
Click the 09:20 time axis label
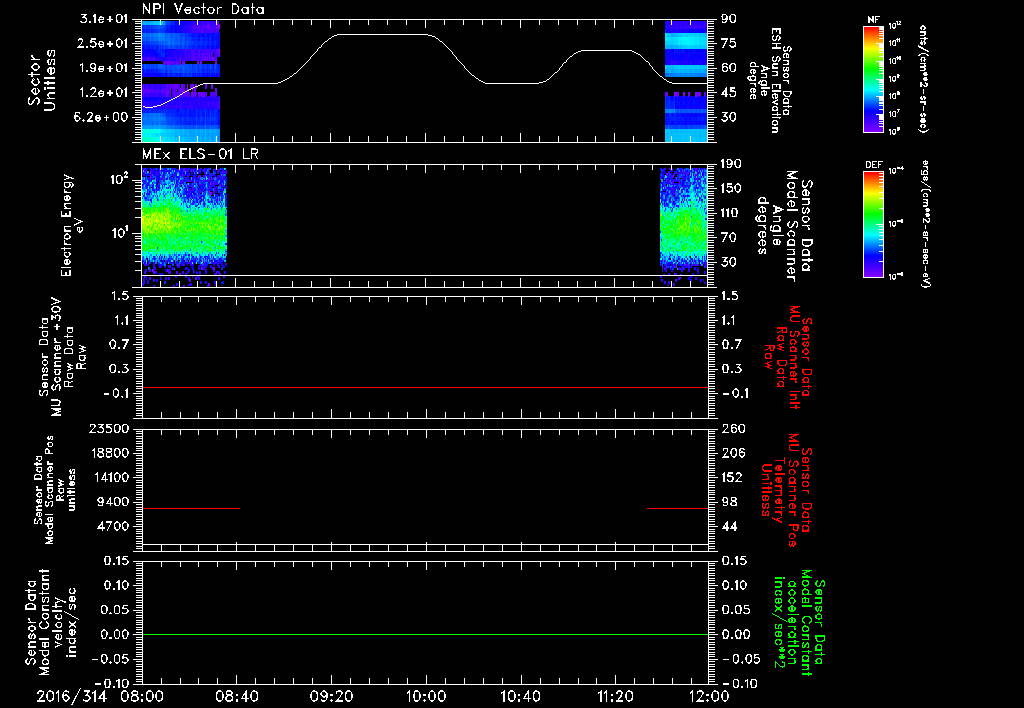pos(331,696)
